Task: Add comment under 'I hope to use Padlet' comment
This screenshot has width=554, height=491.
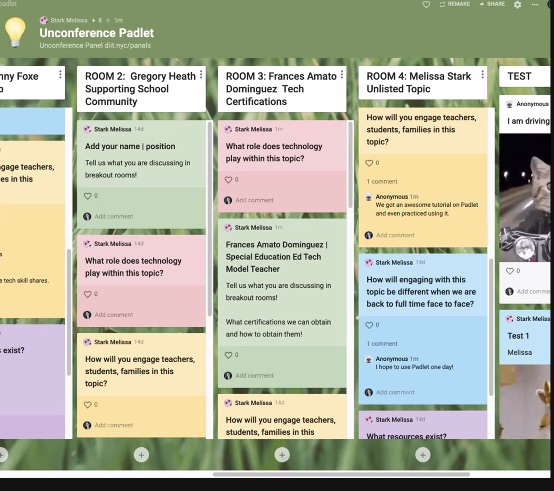Action: pyautogui.click(x=395, y=392)
